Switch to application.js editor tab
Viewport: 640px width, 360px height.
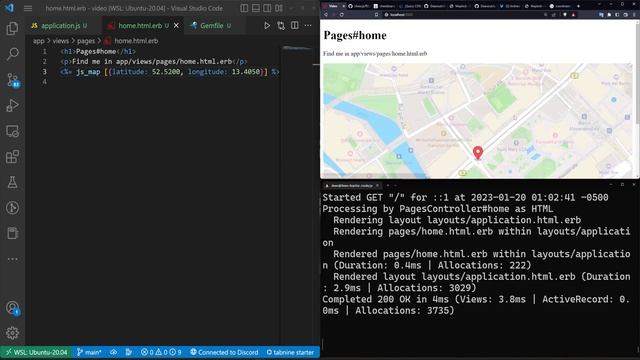click(x=60, y=26)
